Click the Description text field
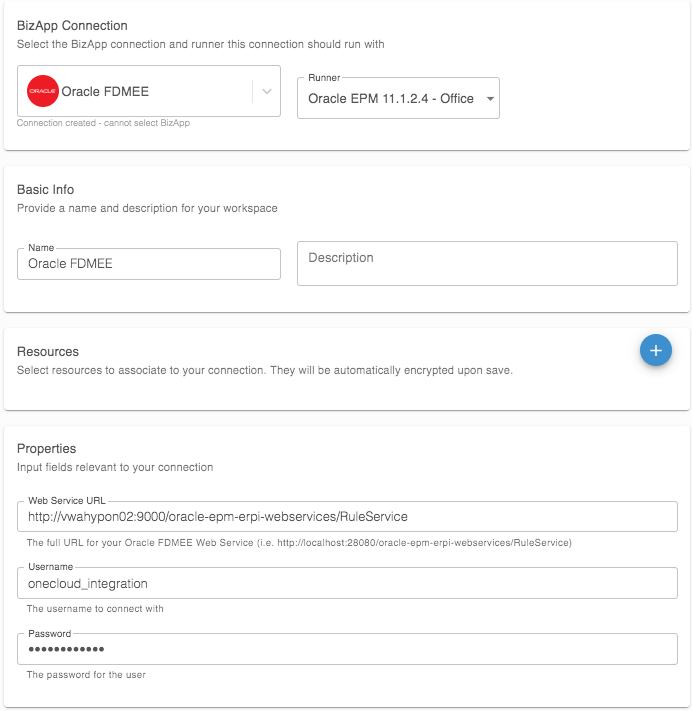692x711 pixels. pos(487,263)
